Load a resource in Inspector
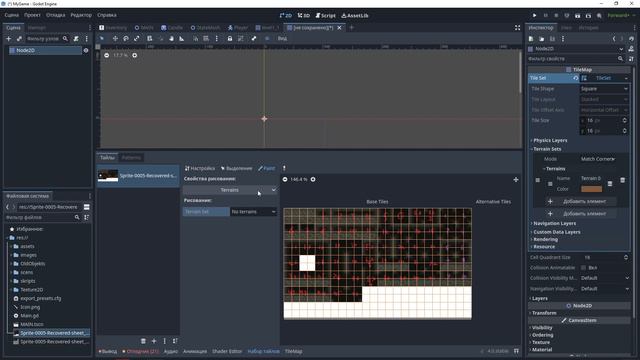This screenshot has width=640, height=360. pos(542,39)
